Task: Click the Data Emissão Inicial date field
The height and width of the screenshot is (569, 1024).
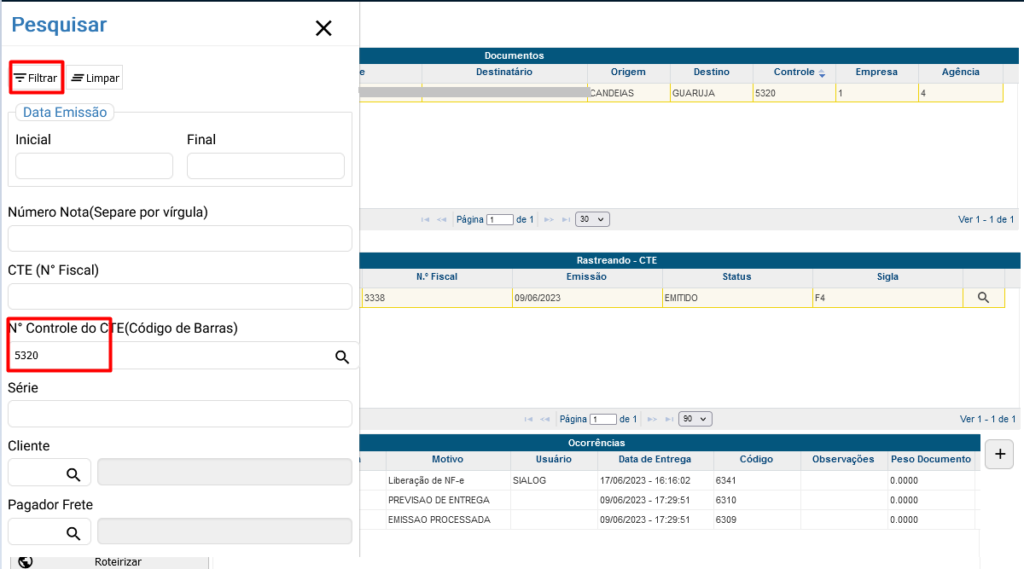Action: click(x=94, y=166)
